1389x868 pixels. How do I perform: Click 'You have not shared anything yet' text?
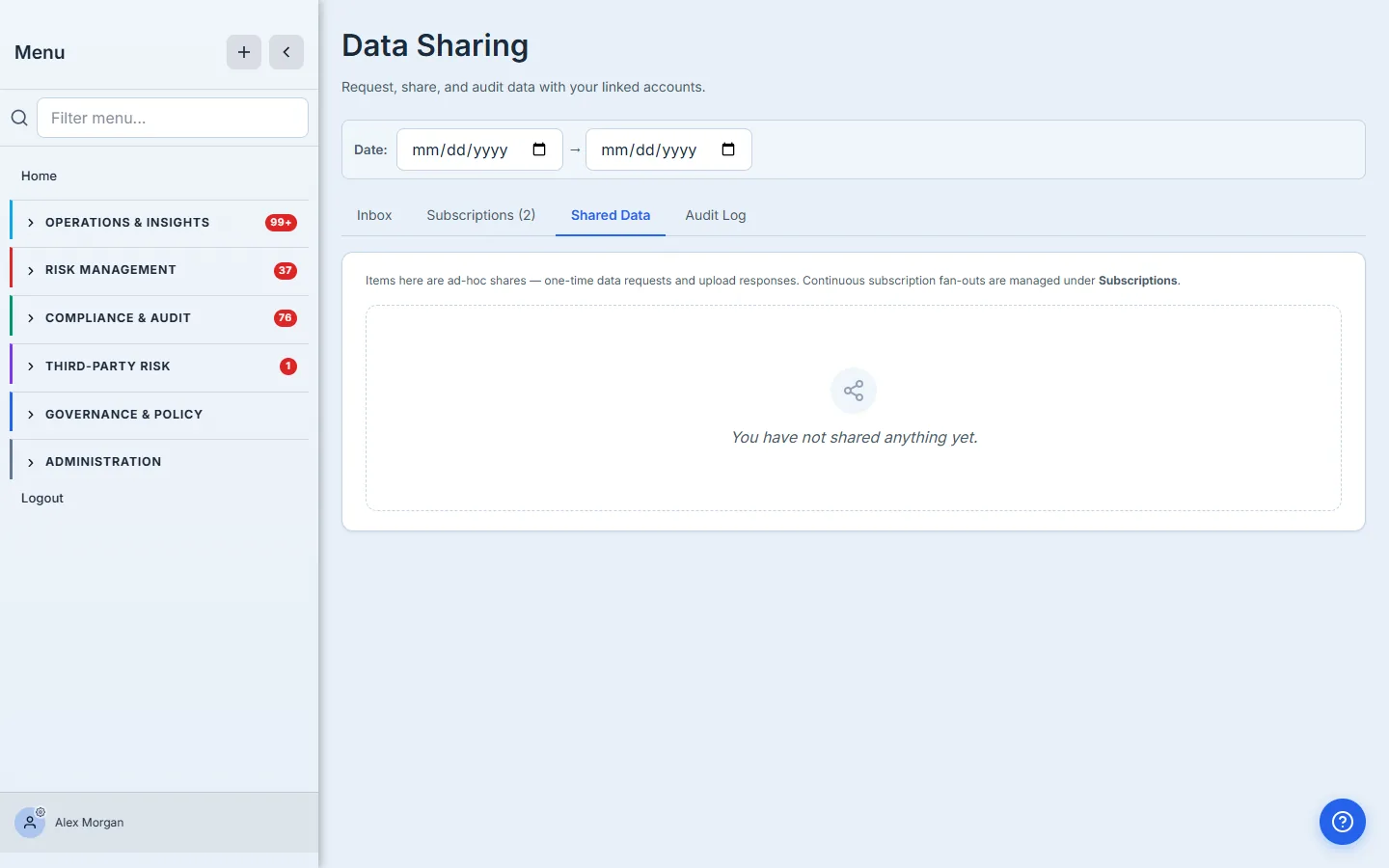[855, 437]
